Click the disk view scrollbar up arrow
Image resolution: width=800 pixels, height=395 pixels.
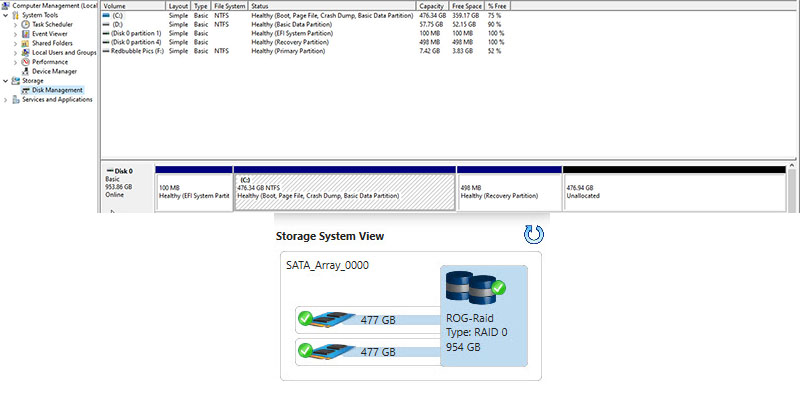point(792,166)
